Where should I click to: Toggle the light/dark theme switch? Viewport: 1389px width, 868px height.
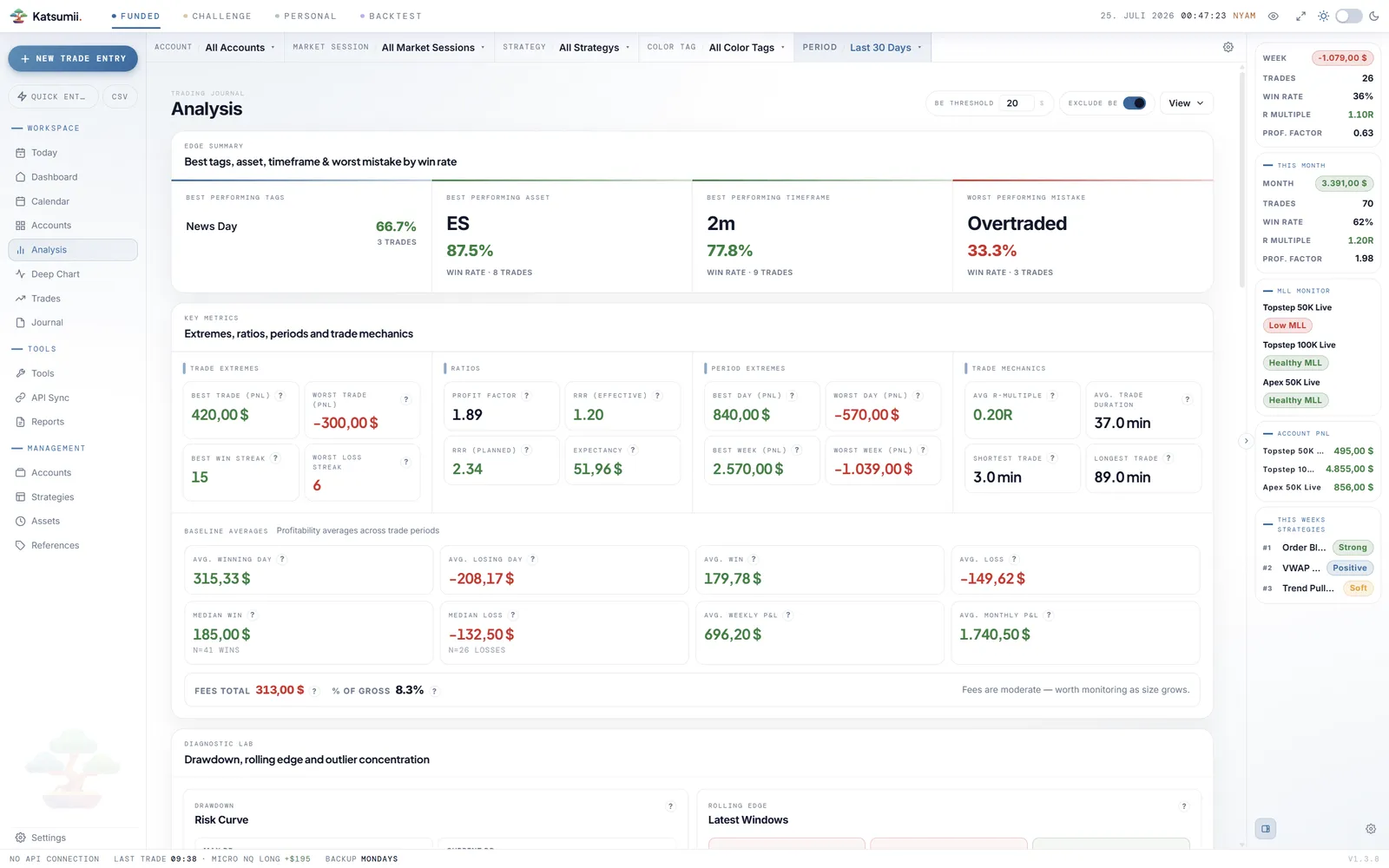[1348, 16]
